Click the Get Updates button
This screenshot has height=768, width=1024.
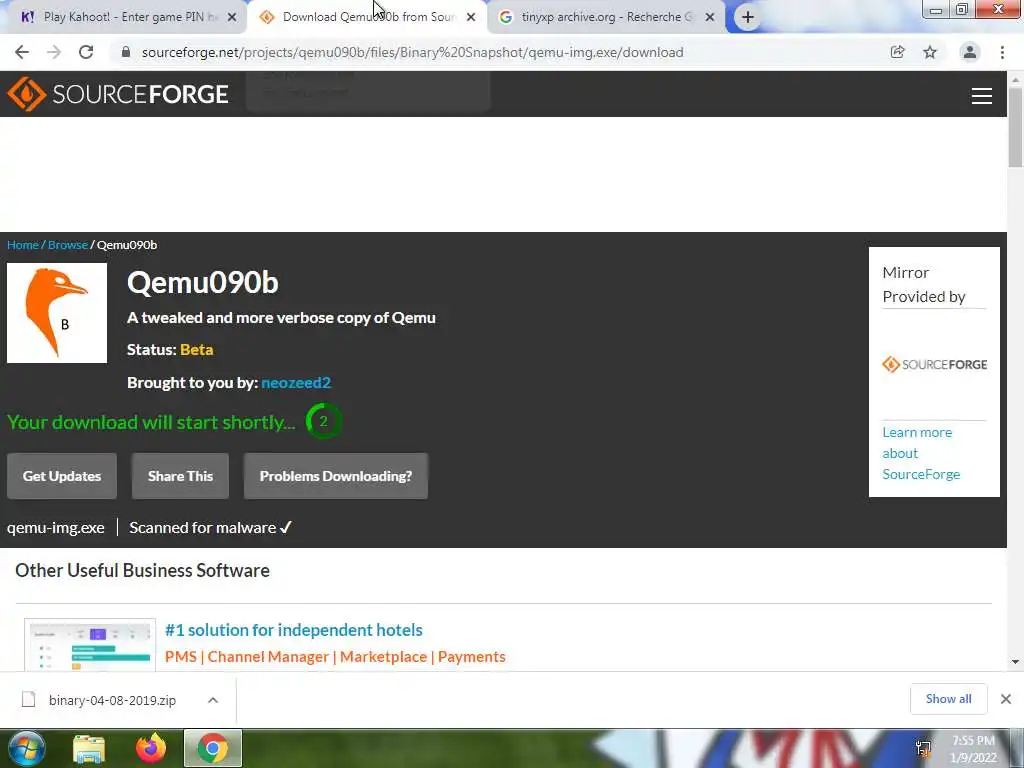coord(62,476)
